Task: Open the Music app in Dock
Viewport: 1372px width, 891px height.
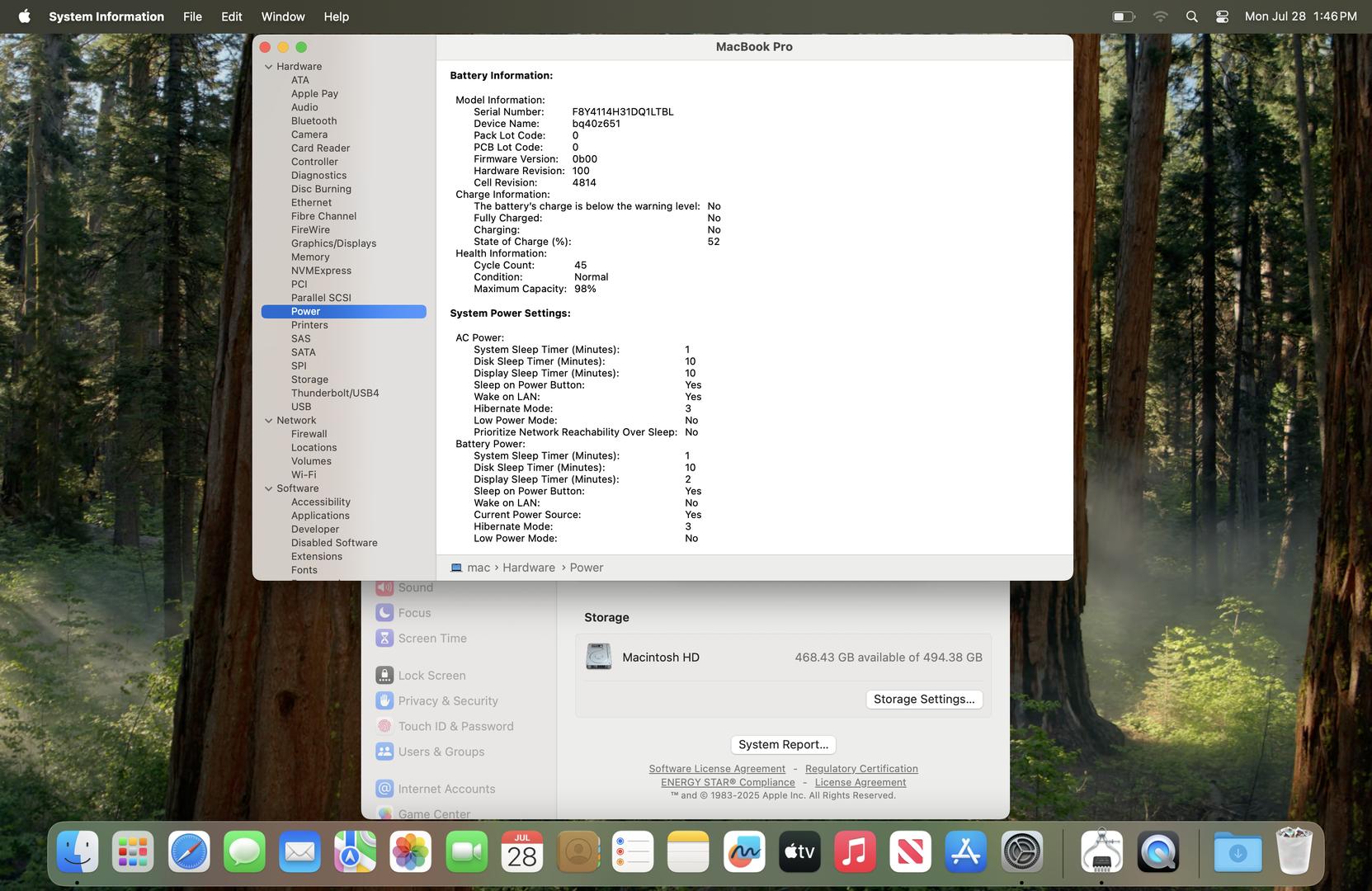Action: pos(855,851)
